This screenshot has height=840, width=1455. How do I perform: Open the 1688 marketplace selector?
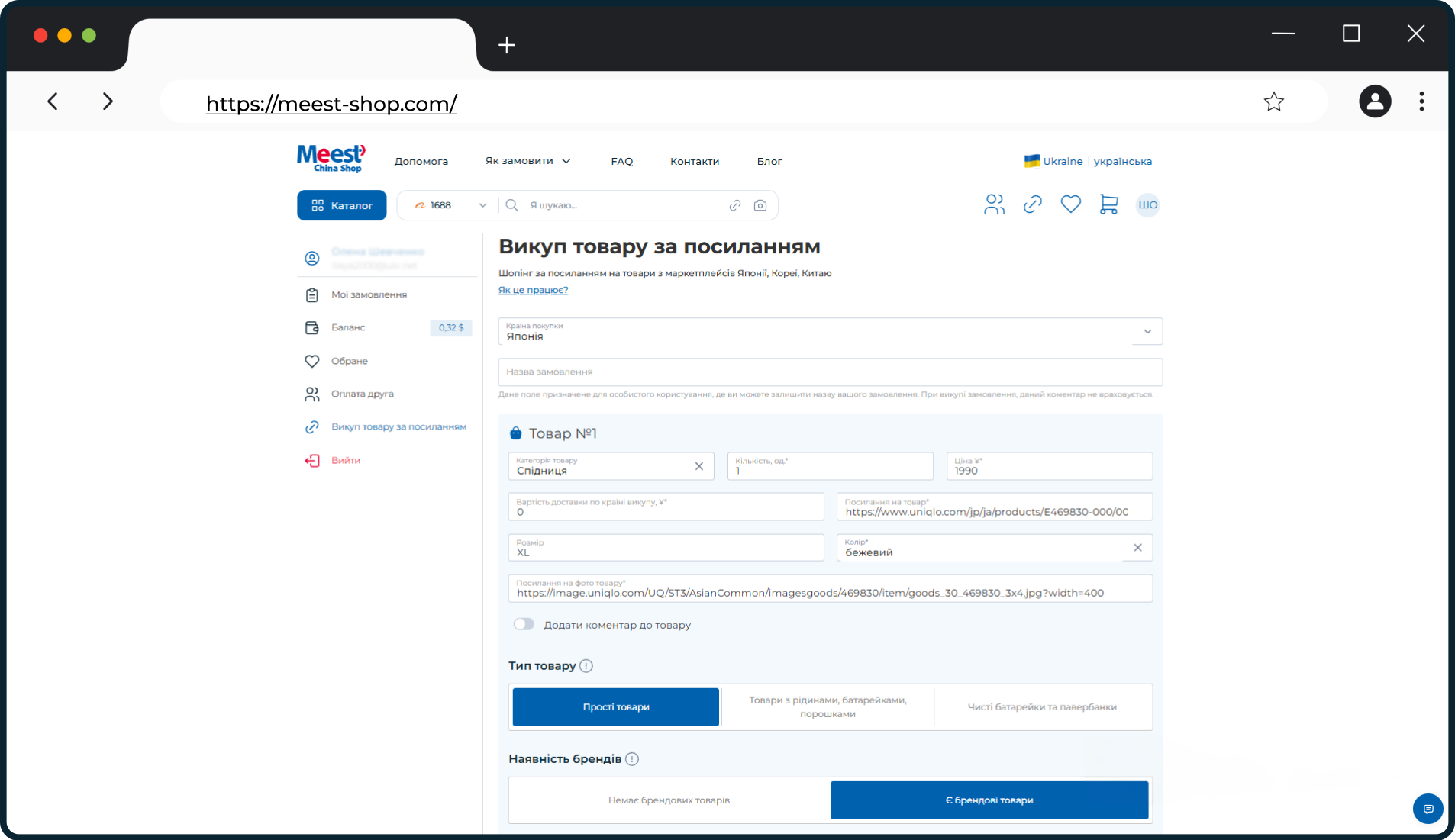[449, 205]
